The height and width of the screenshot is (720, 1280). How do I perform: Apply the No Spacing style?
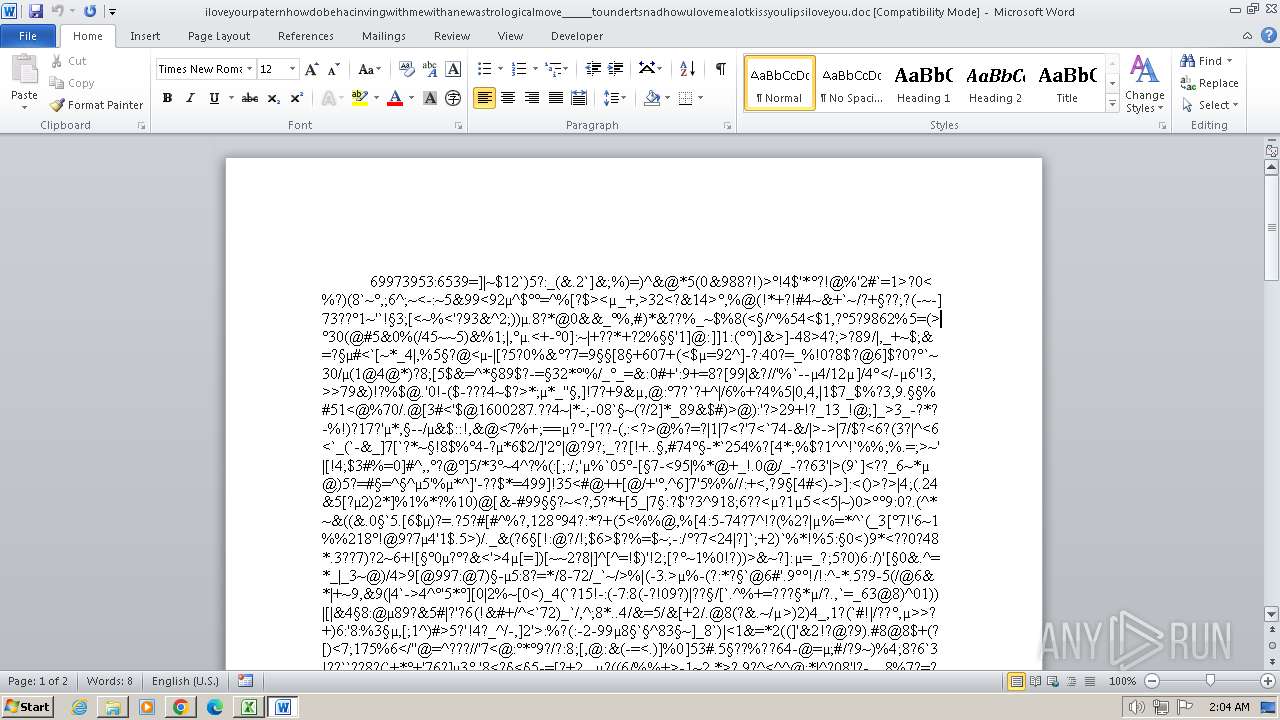click(x=851, y=83)
